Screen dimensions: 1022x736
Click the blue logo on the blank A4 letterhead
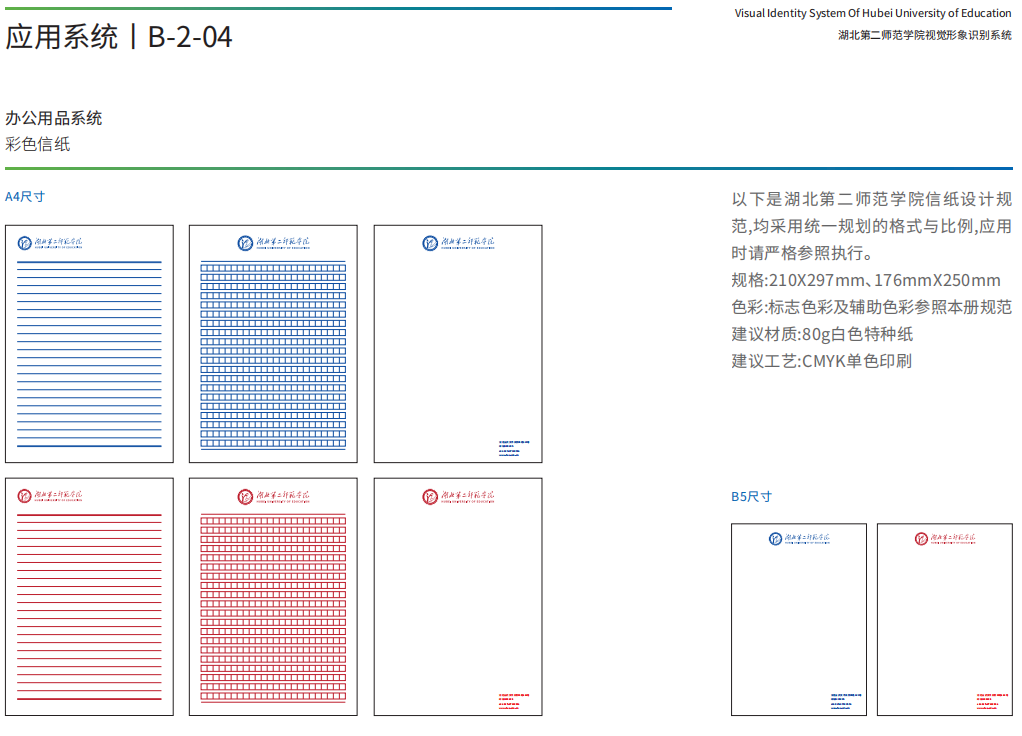point(457,243)
